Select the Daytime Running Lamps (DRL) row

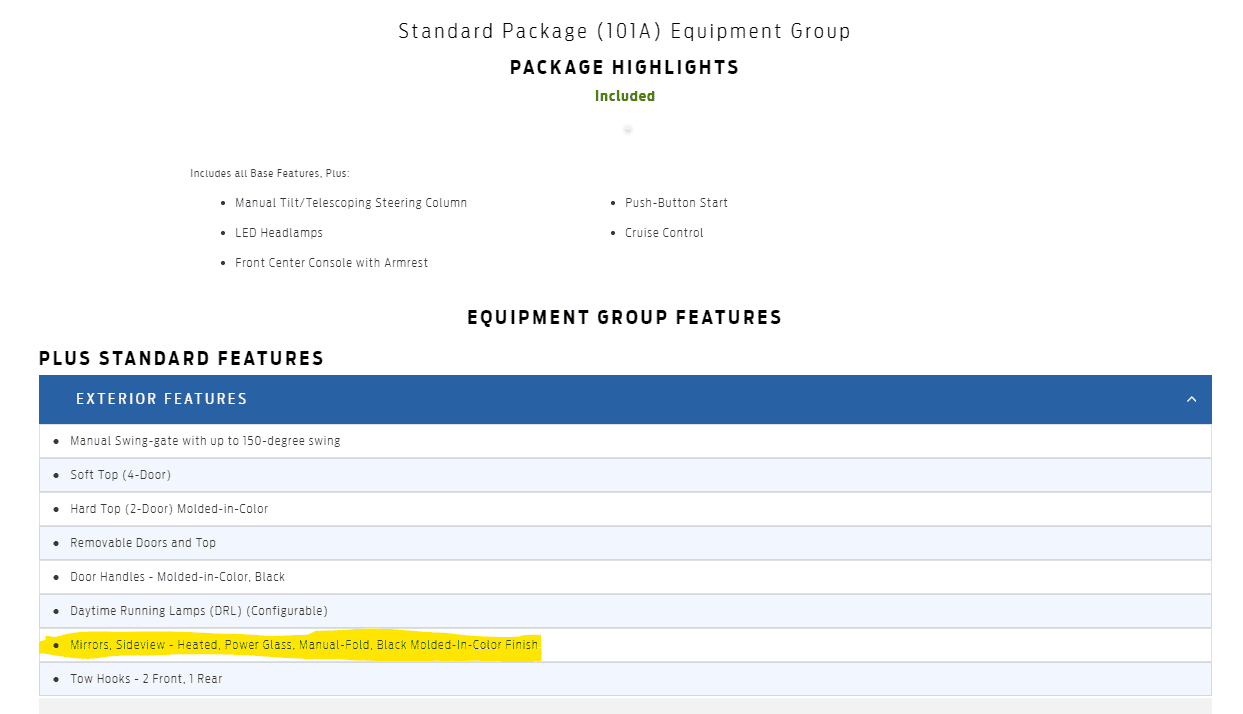625,611
